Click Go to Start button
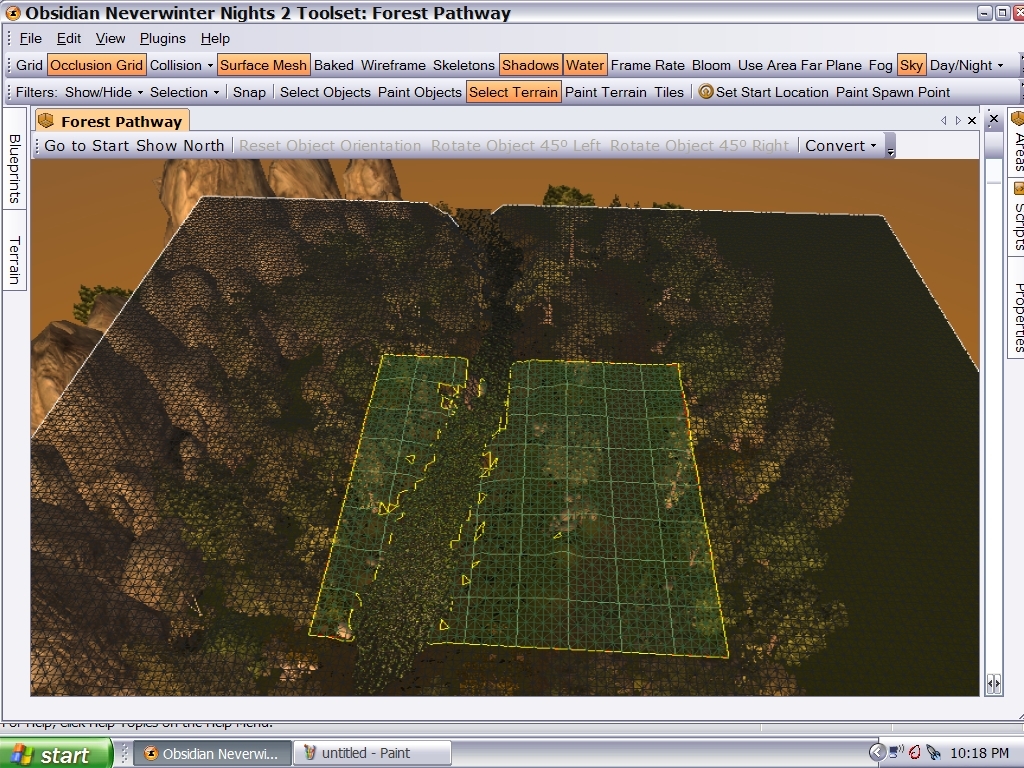 coord(88,145)
